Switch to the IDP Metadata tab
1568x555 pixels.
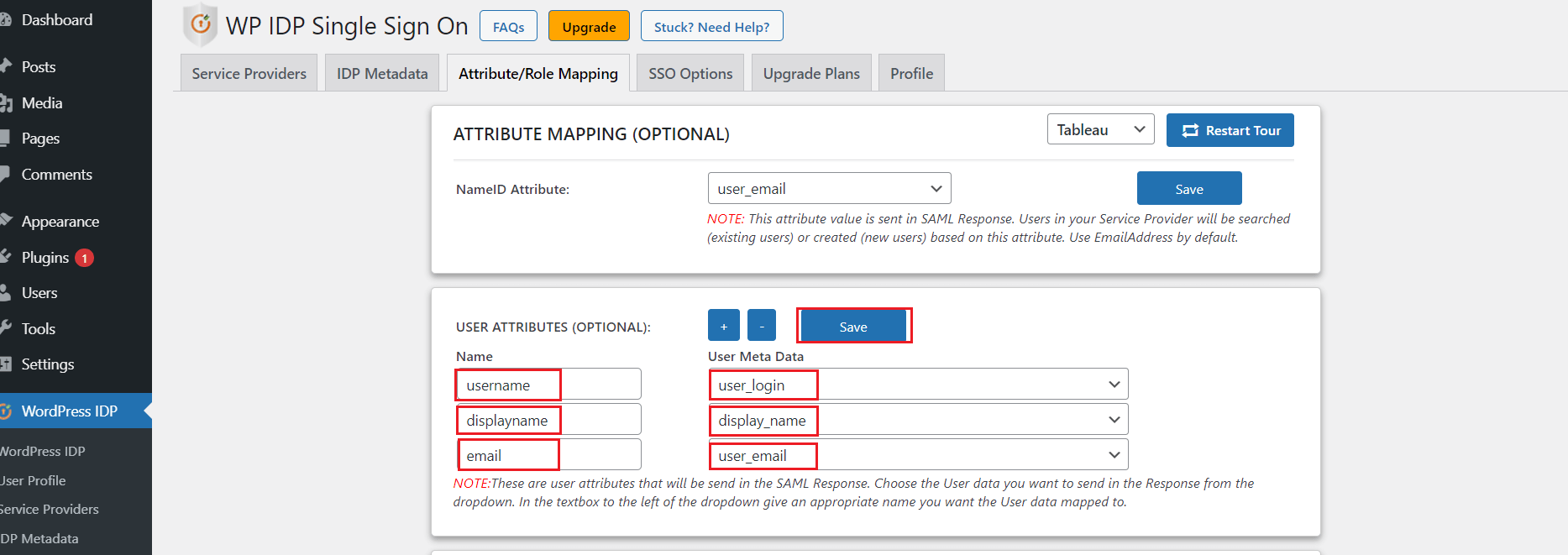tap(382, 73)
